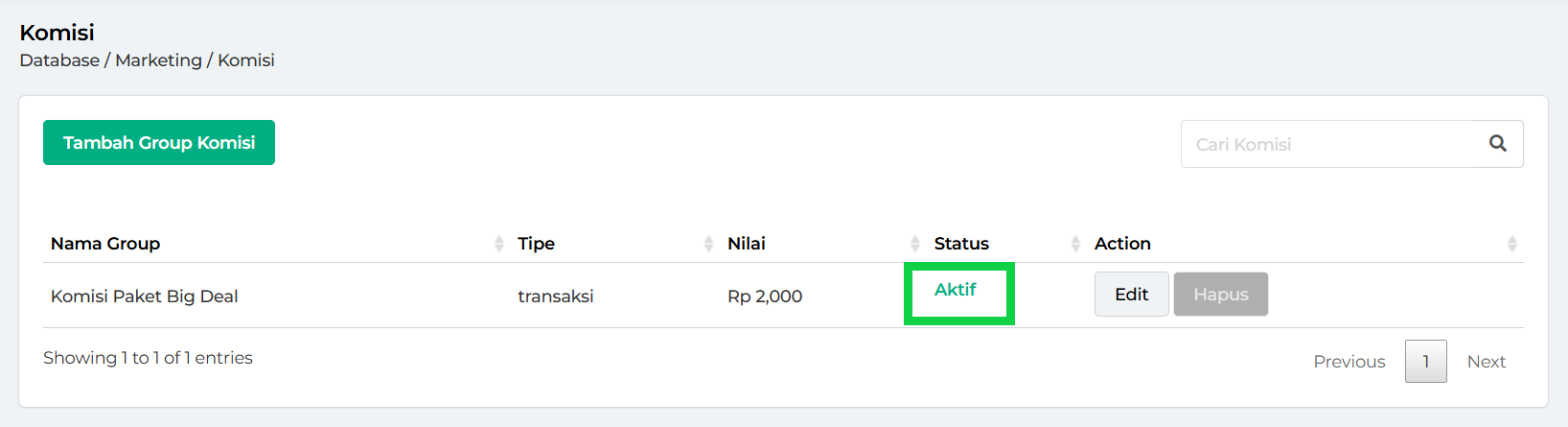
Task: Edit the Komisi Paket Big Deal row
Action: [1131, 295]
